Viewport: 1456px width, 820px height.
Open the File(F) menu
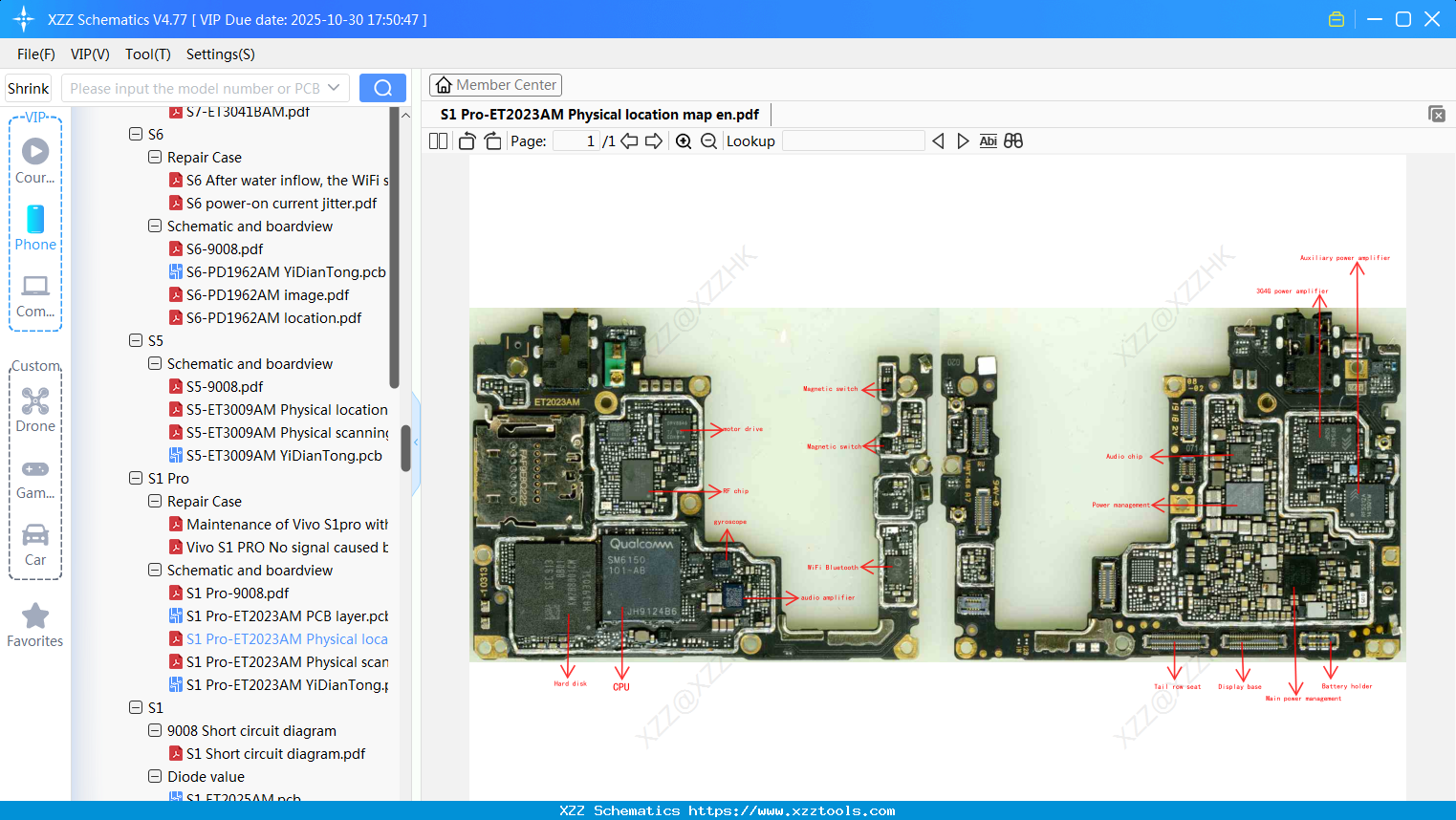(x=36, y=54)
